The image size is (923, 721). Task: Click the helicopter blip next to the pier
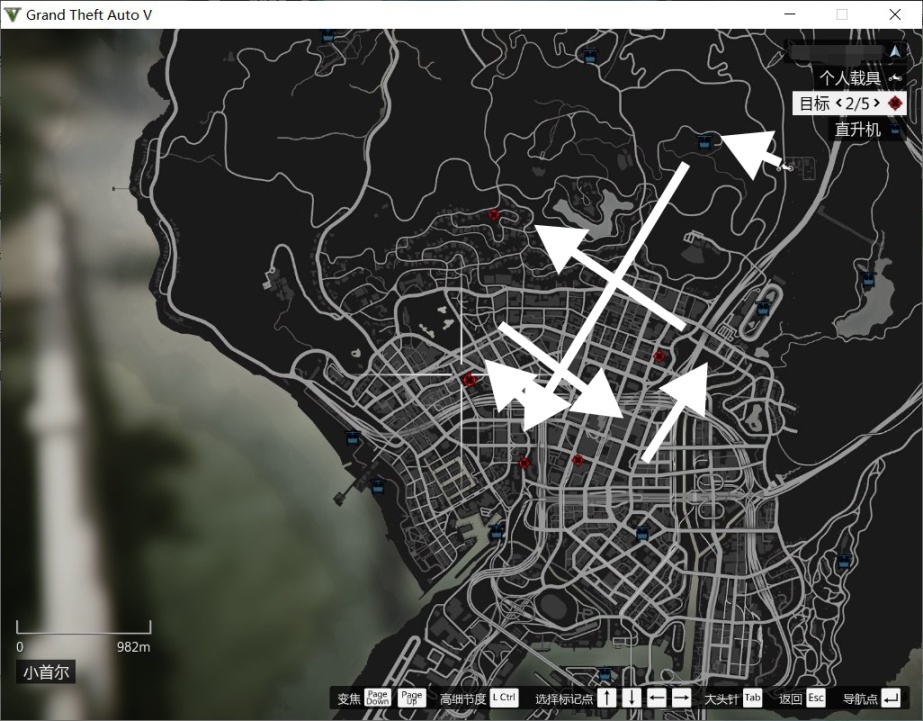[x=377, y=486]
